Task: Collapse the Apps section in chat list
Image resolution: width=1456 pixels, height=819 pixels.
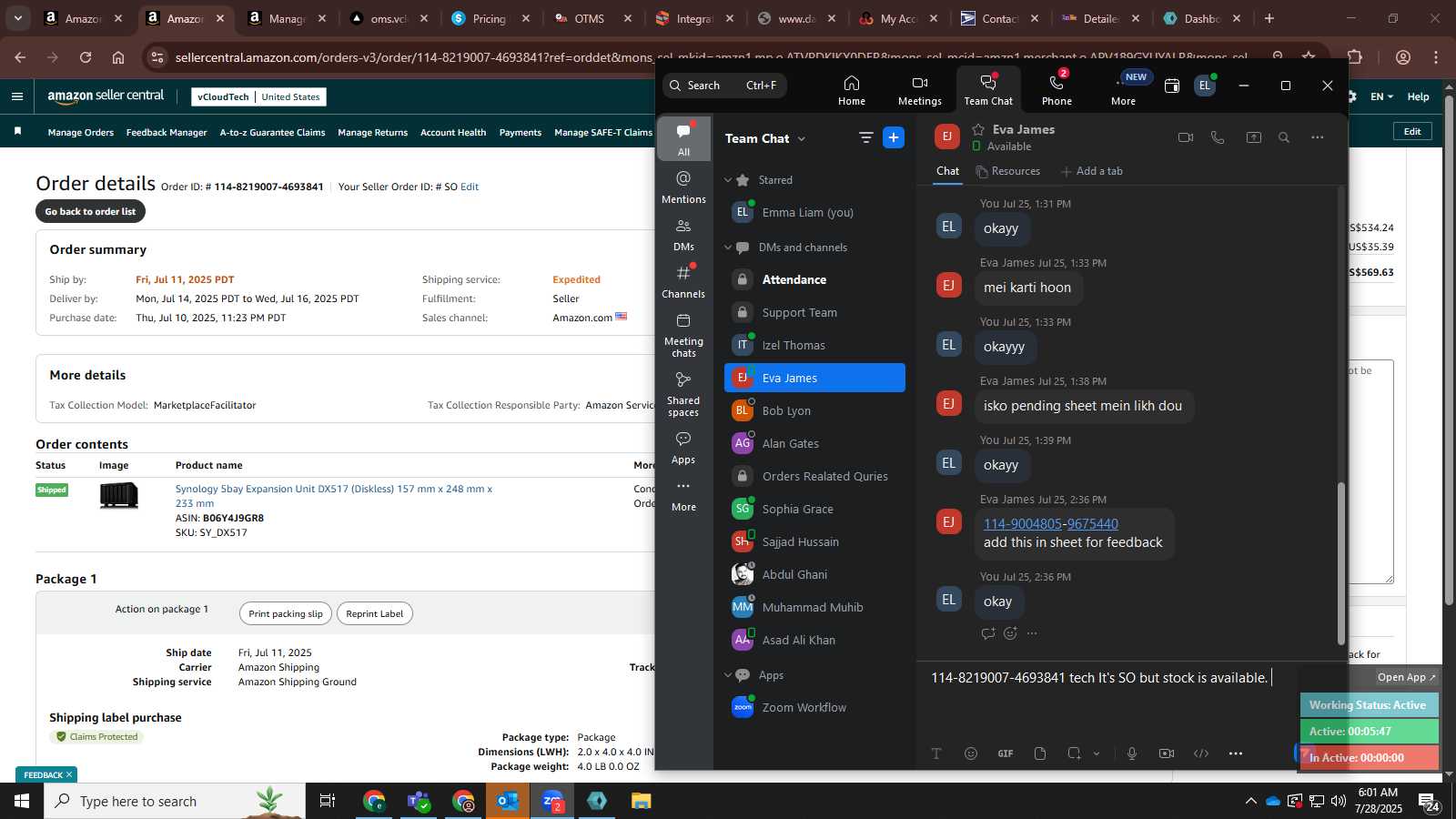Action: [x=728, y=675]
